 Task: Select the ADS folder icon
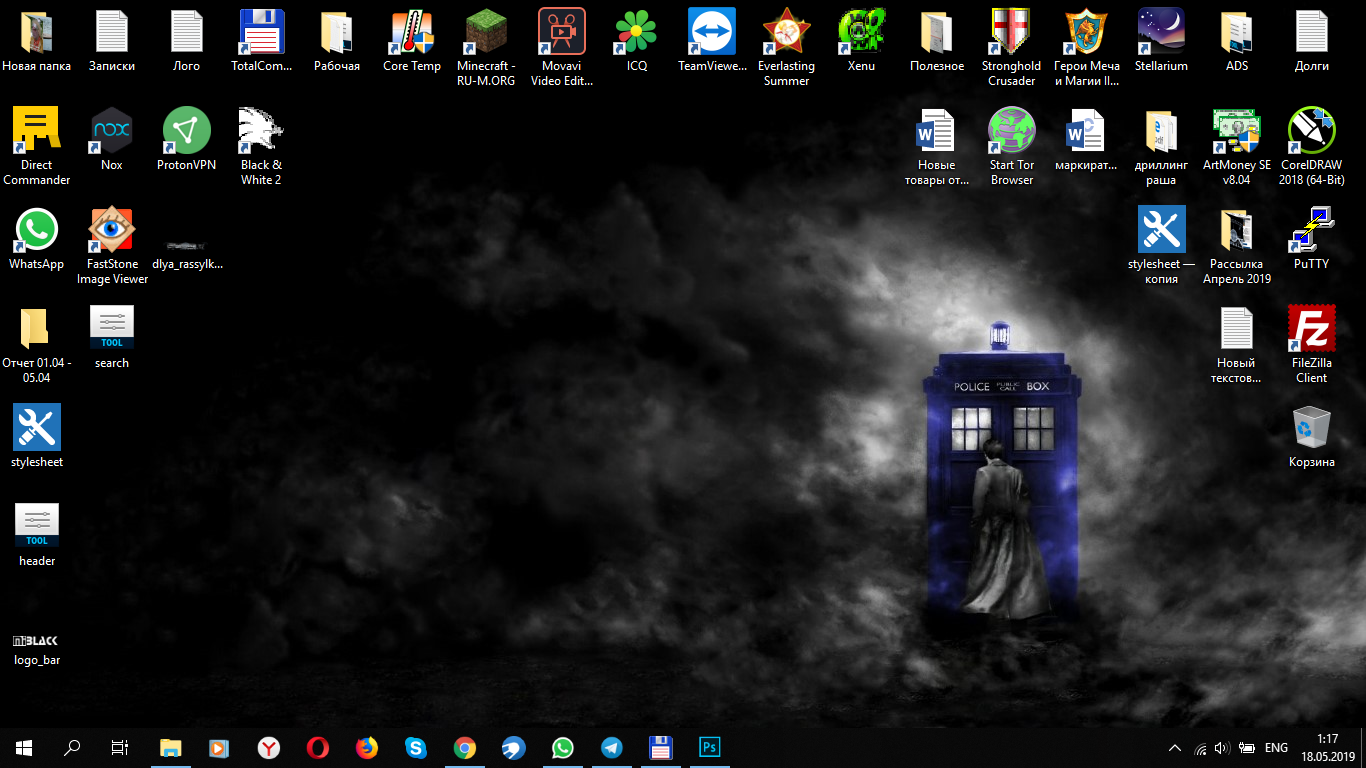coord(1237,32)
